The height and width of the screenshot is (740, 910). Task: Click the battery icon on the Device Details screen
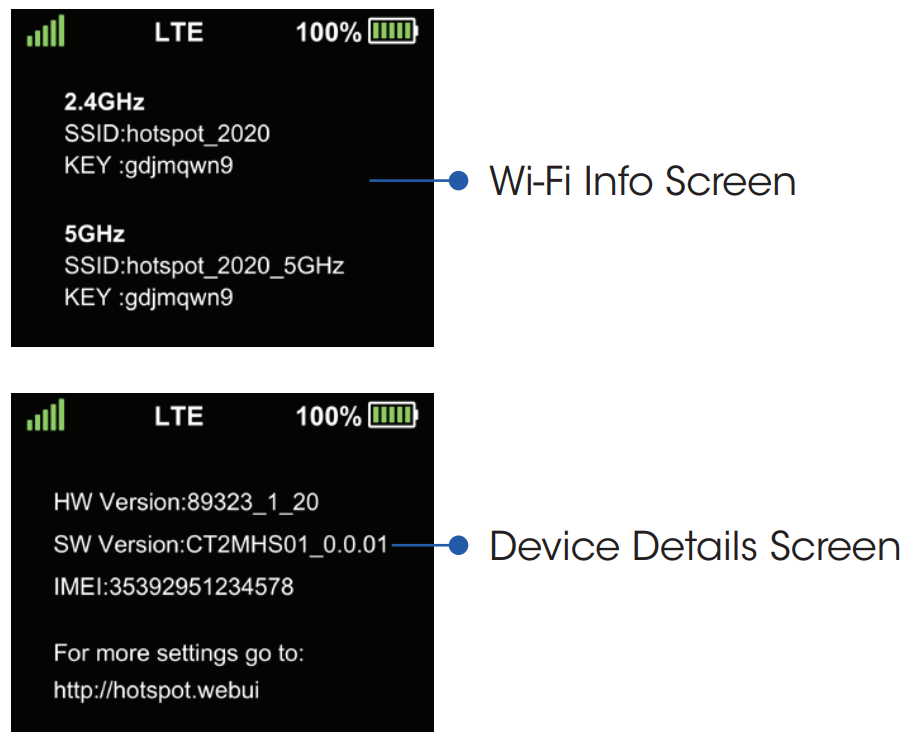393,415
